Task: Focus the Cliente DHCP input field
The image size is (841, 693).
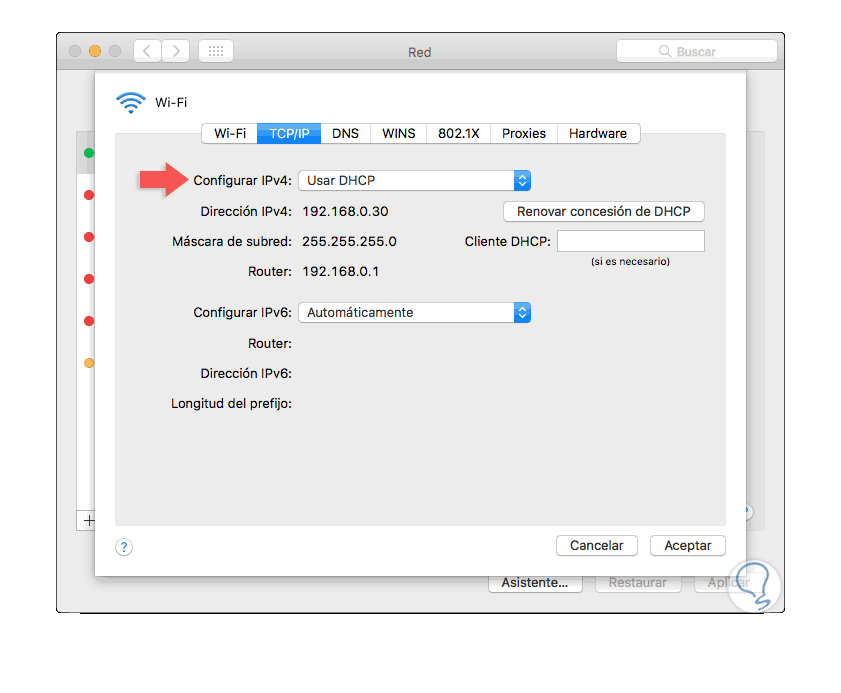Action: pos(631,241)
